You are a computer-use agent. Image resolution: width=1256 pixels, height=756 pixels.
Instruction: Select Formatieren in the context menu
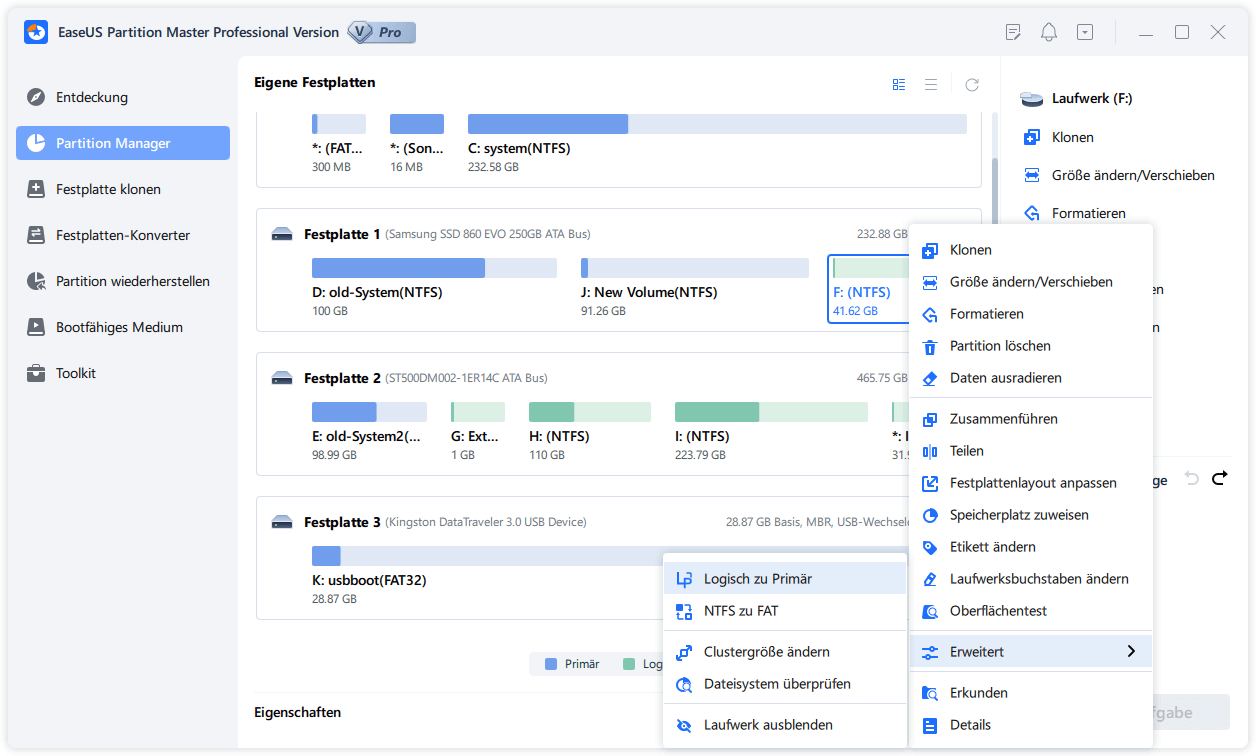[x=1031, y=314]
